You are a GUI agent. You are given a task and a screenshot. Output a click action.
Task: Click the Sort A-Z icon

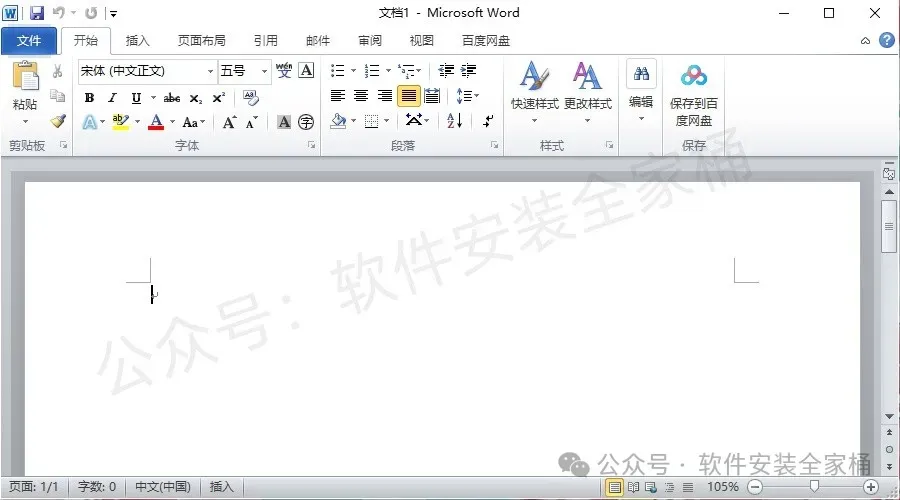point(455,121)
